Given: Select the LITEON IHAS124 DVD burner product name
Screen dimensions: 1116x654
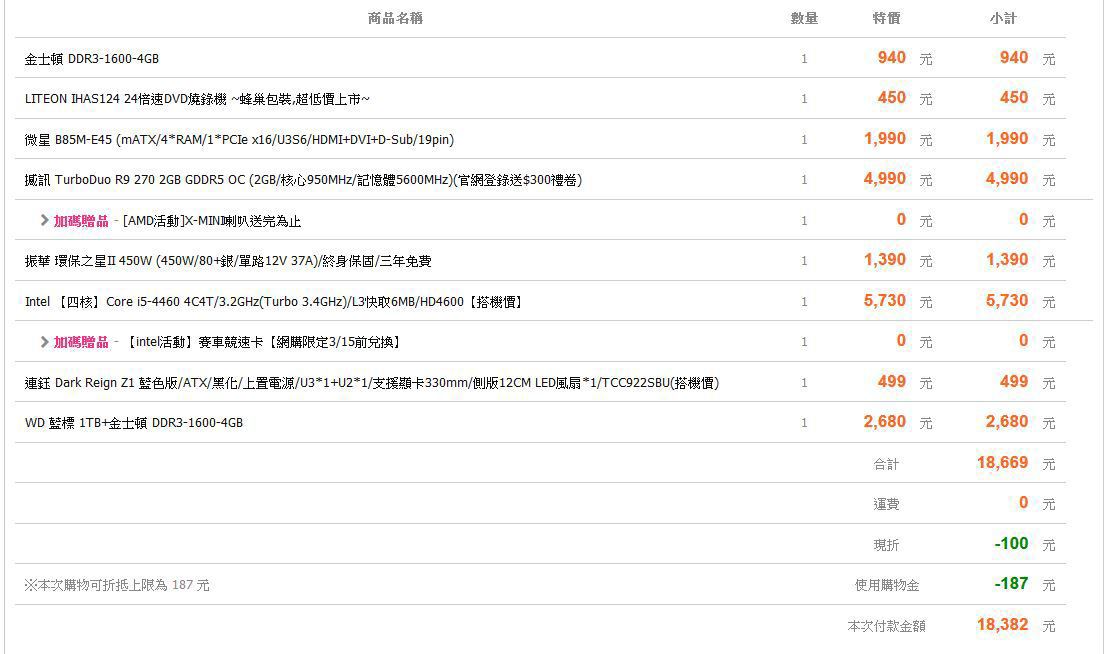Looking at the screenshot, I should [197, 99].
